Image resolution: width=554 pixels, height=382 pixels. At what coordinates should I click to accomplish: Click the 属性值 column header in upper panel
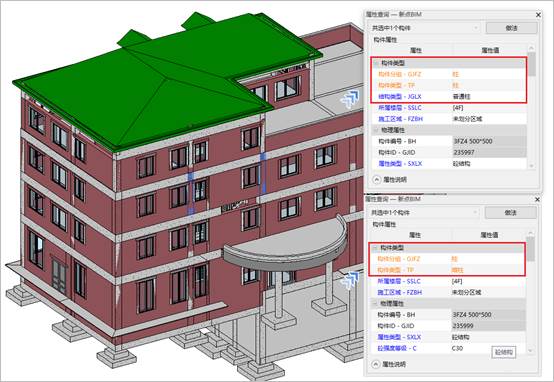(x=490, y=50)
